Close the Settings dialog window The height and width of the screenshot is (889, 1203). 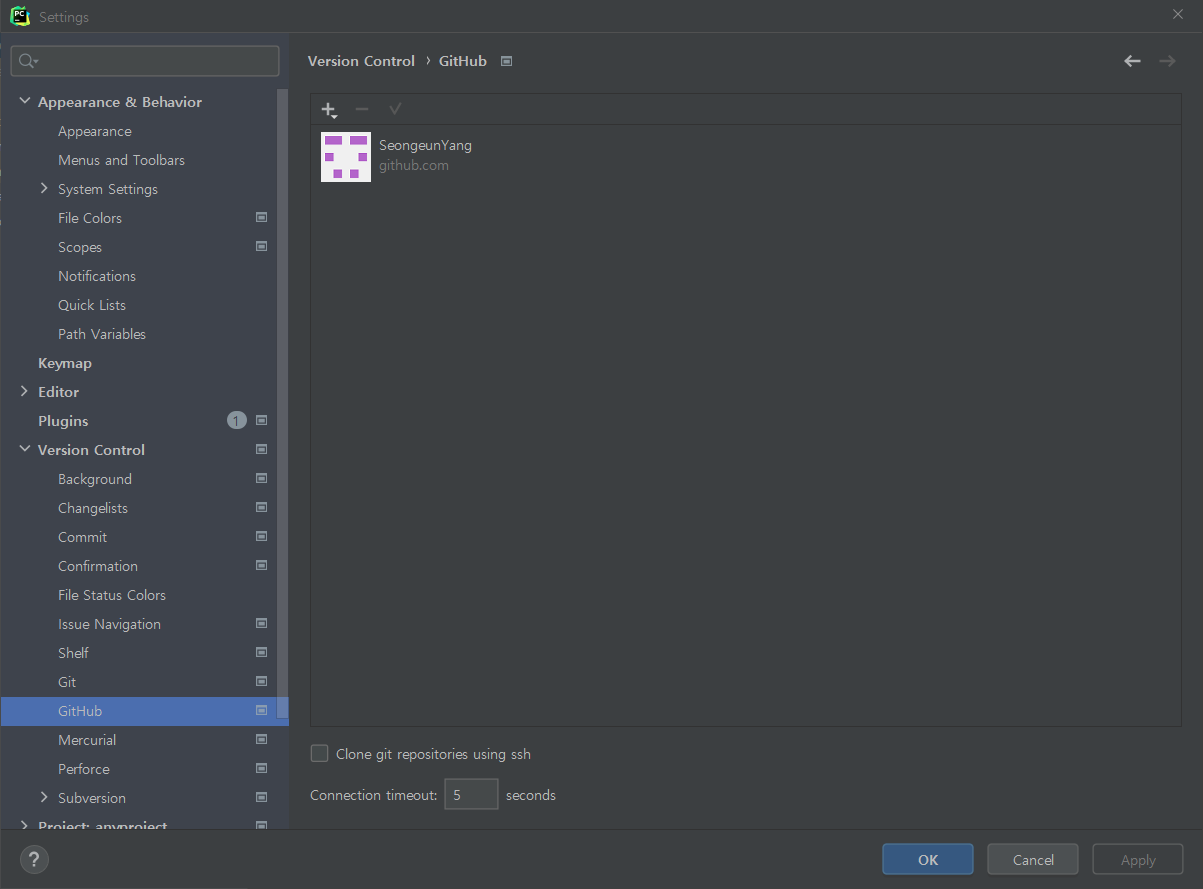coord(1177,14)
